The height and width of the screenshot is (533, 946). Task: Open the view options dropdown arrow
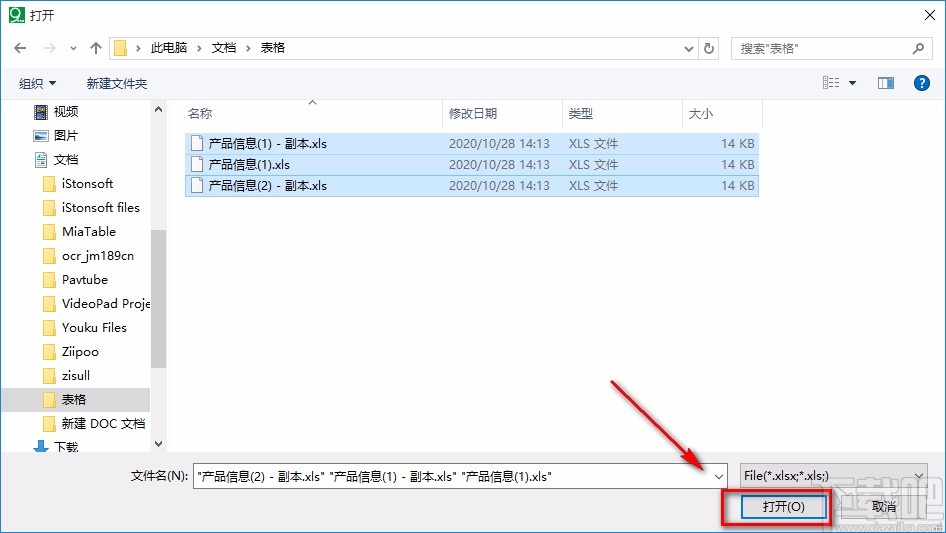[x=852, y=83]
